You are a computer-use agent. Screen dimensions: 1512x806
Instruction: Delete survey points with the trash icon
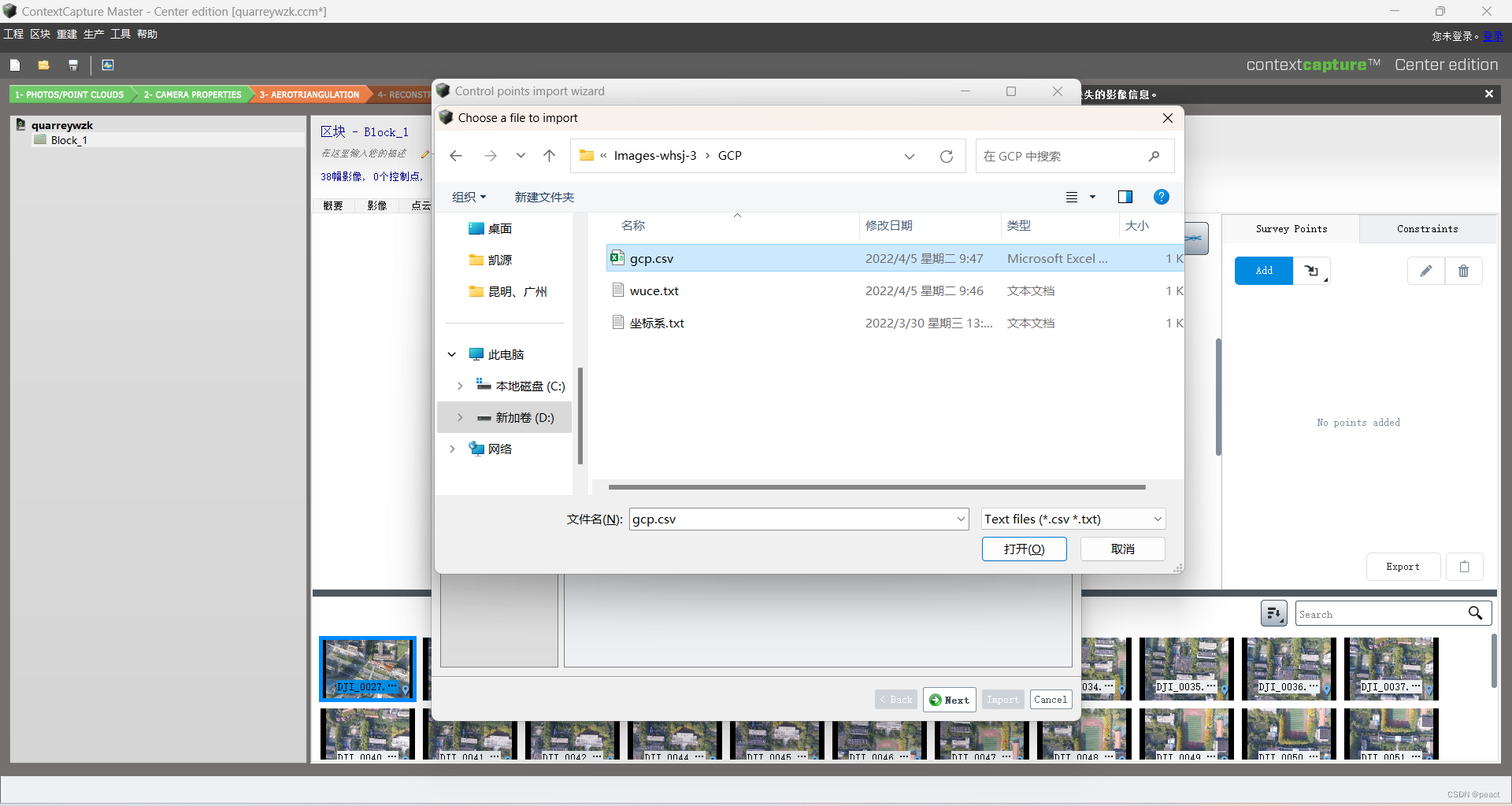(x=1464, y=270)
